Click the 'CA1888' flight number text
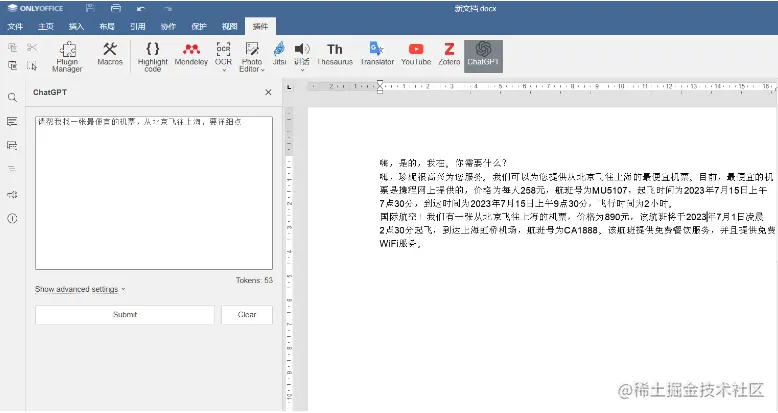778x413 pixels. tap(581, 230)
